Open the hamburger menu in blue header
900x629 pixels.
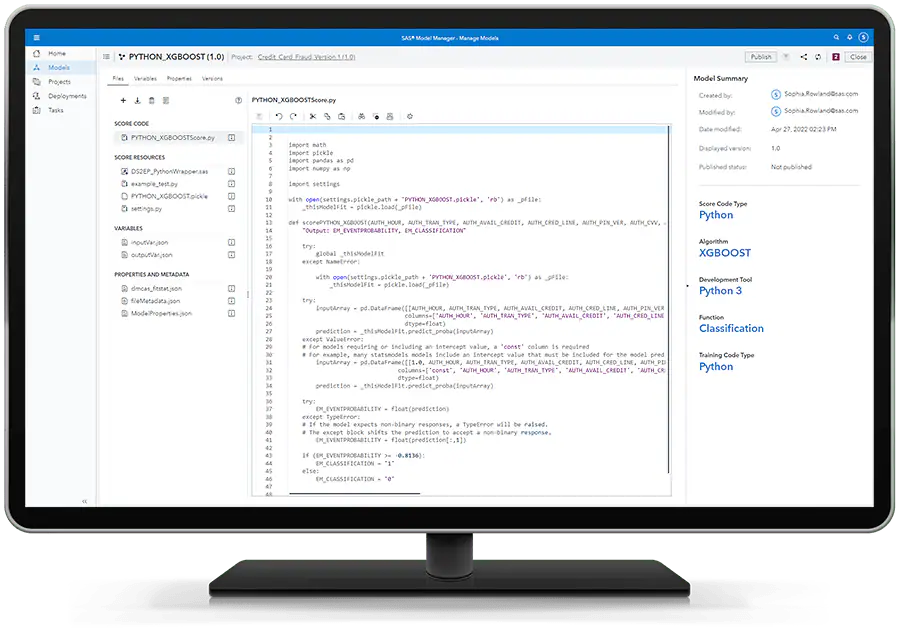(37, 38)
